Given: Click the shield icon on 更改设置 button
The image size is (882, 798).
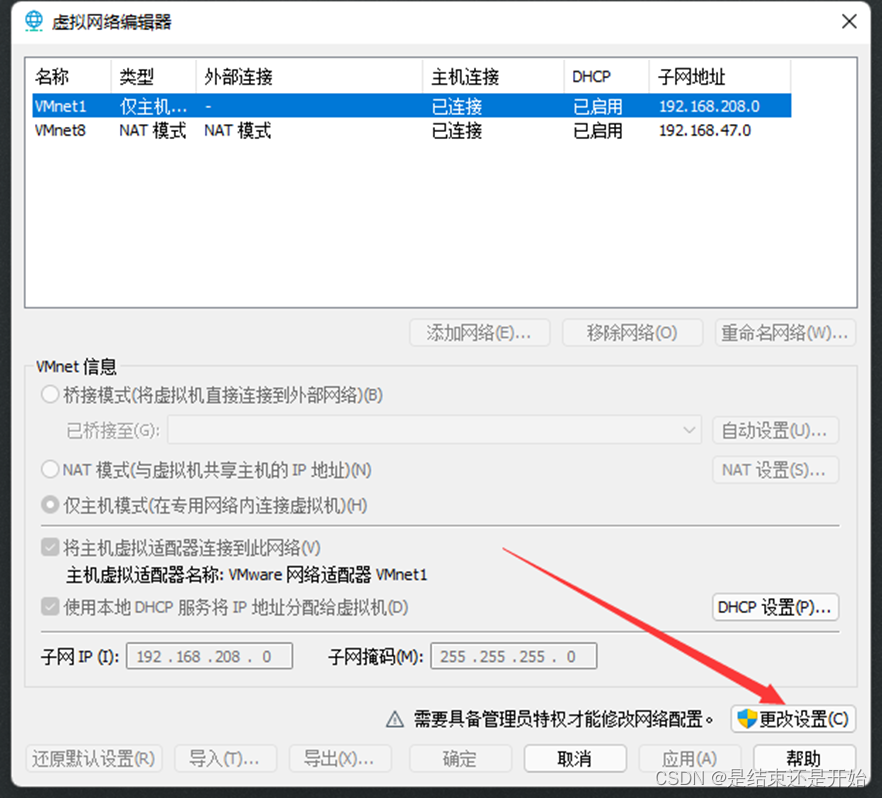Looking at the screenshot, I should pyautogui.click(x=747, y=718).
